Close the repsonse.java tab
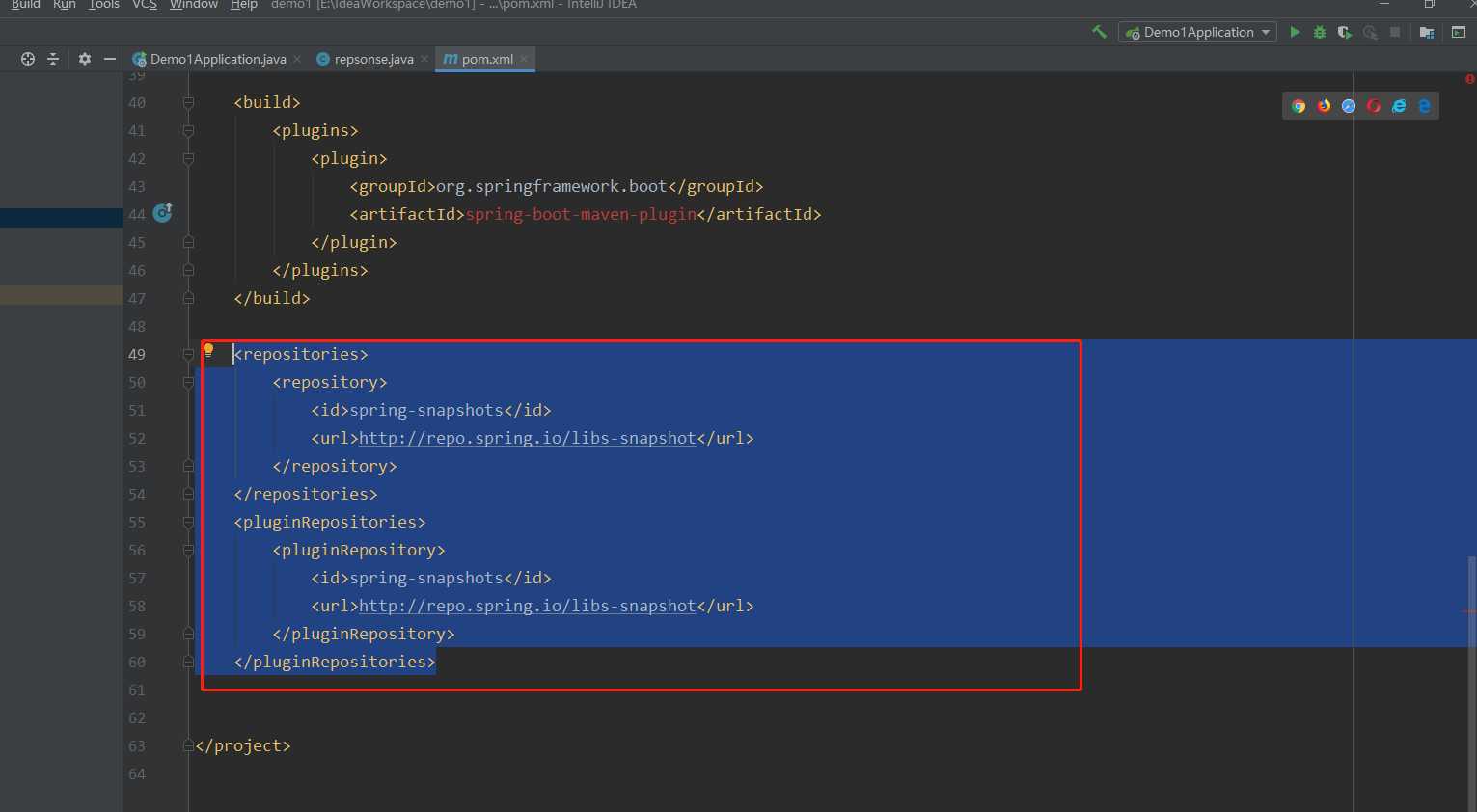 click(424, 59)
